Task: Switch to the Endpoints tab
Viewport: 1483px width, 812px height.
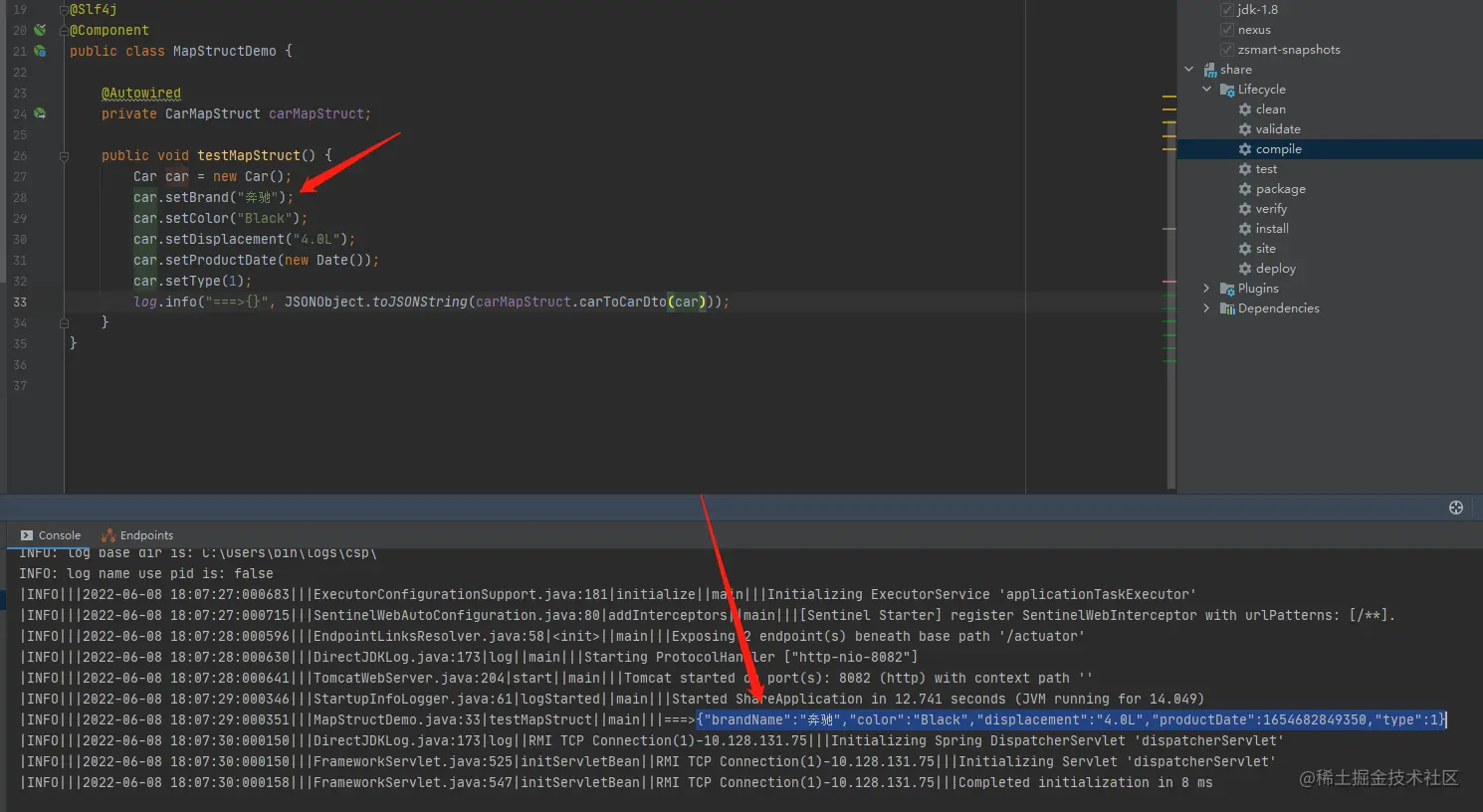Action: 137,535
